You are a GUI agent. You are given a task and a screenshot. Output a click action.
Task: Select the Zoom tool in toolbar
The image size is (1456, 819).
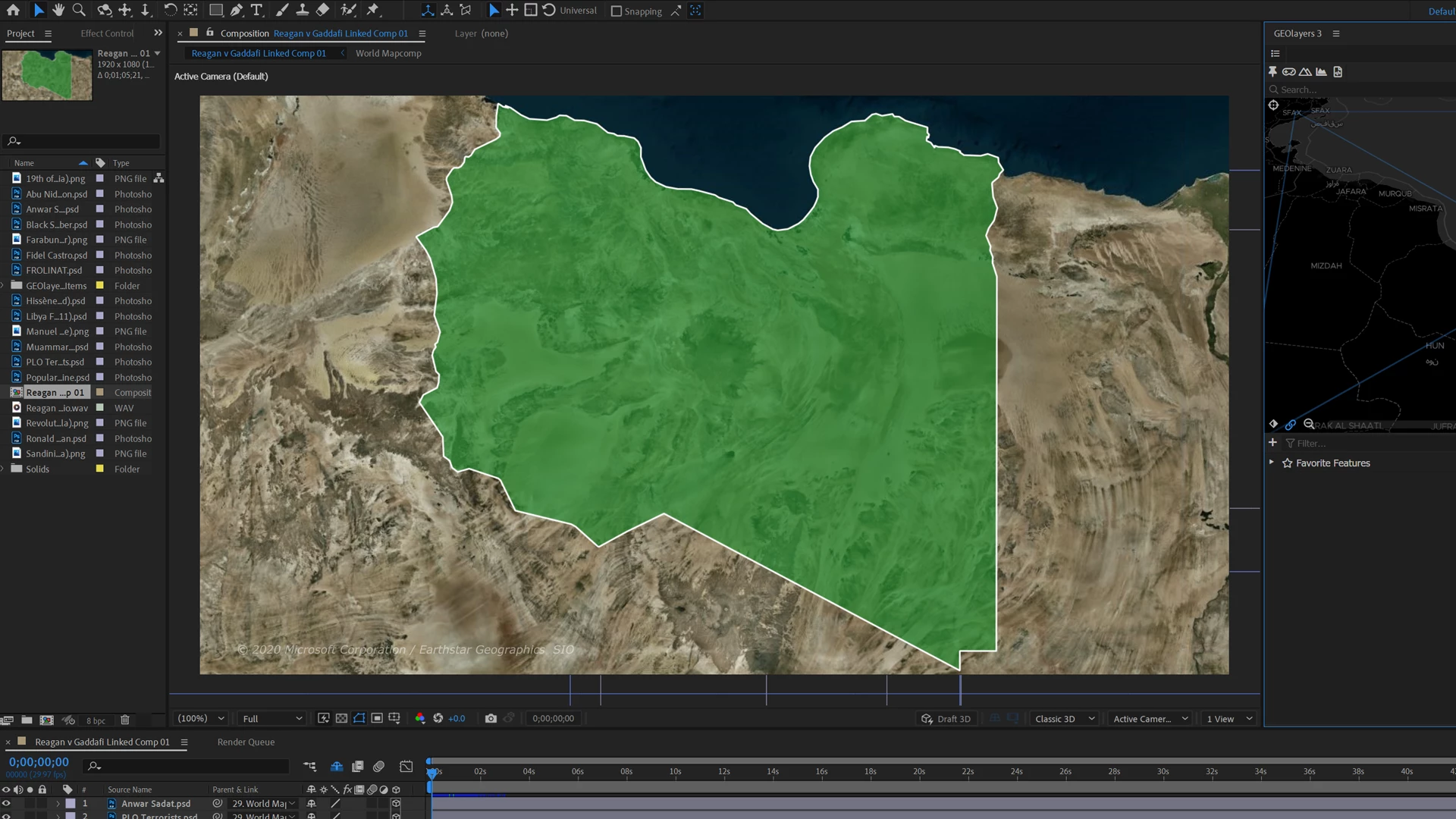[79, 10]
